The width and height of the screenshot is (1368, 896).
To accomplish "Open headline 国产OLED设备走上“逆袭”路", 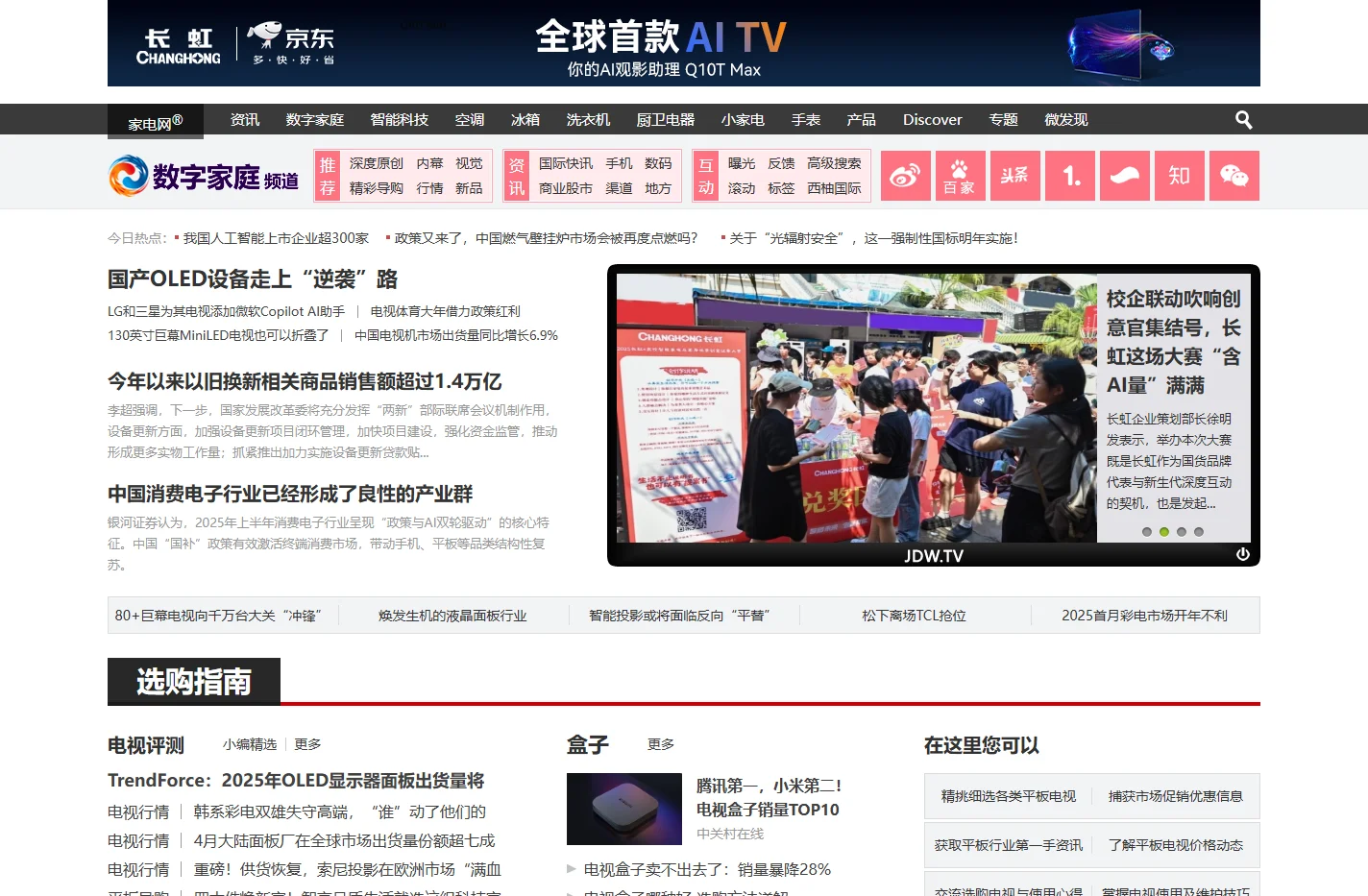I will [x=253, y=279].
